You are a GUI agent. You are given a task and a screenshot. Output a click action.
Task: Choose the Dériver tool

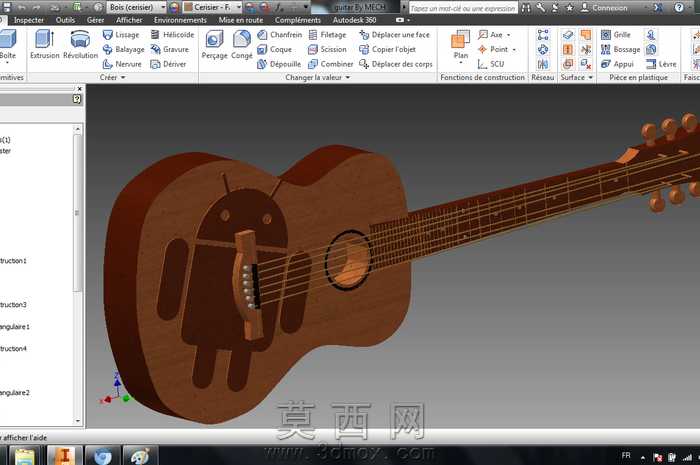(168, 64)
